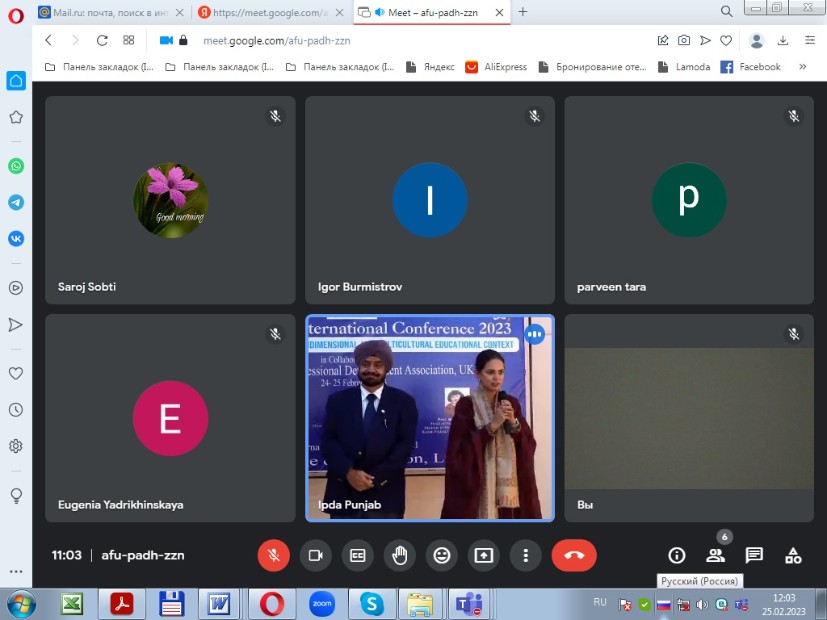Click the Ipda Punjab video tile
Image resolution: width=827 pixels, height=620 pixels.
pos(430,418)
